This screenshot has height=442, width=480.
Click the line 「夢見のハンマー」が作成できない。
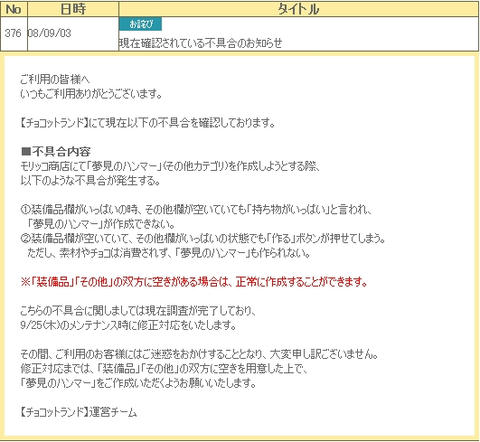coord(101,224)
